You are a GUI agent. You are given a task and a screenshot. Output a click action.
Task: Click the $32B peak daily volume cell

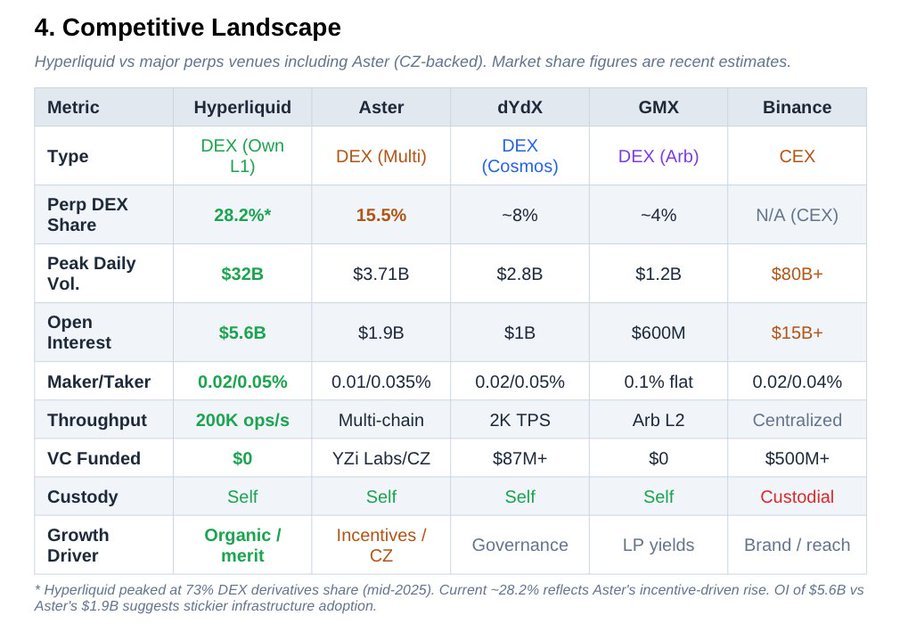coord(242,273)
